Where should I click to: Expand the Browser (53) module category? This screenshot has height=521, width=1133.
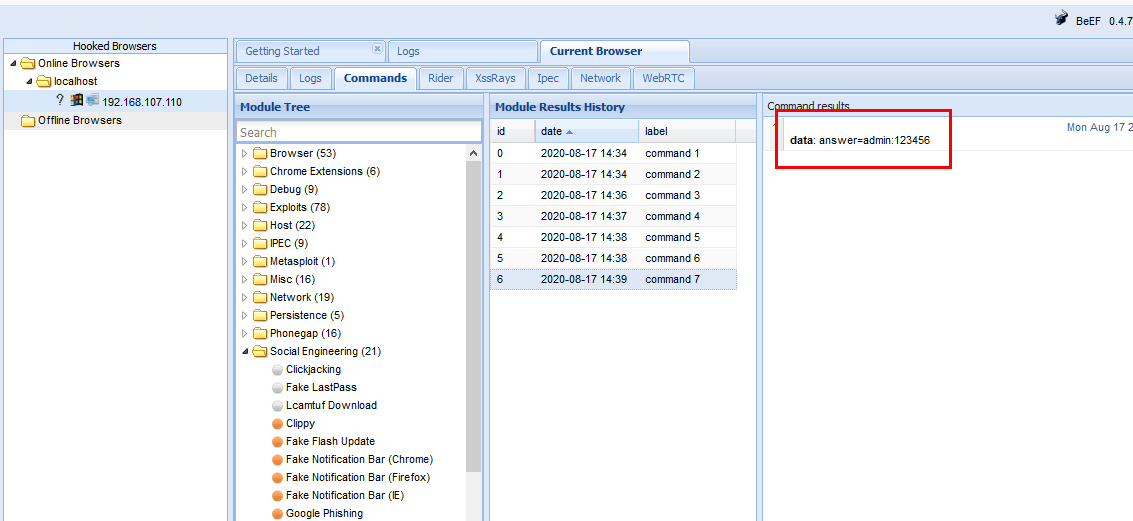[x=244, y=154]
